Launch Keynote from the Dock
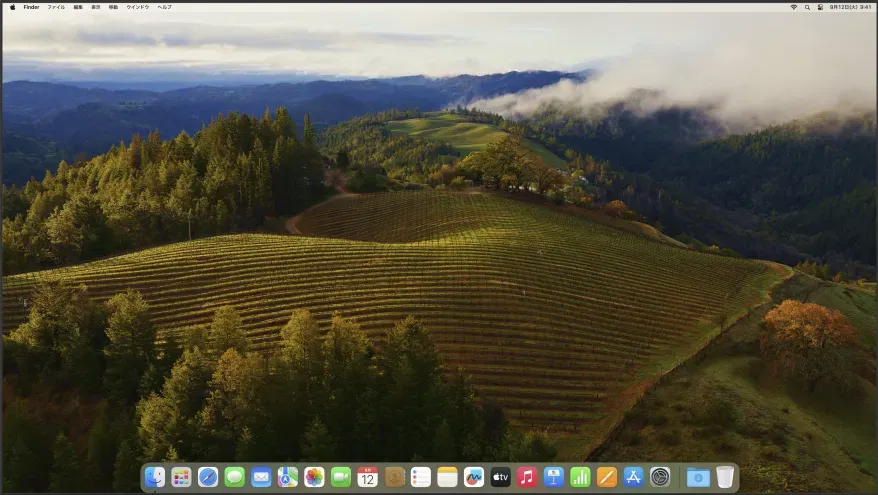 pos(554,477)
